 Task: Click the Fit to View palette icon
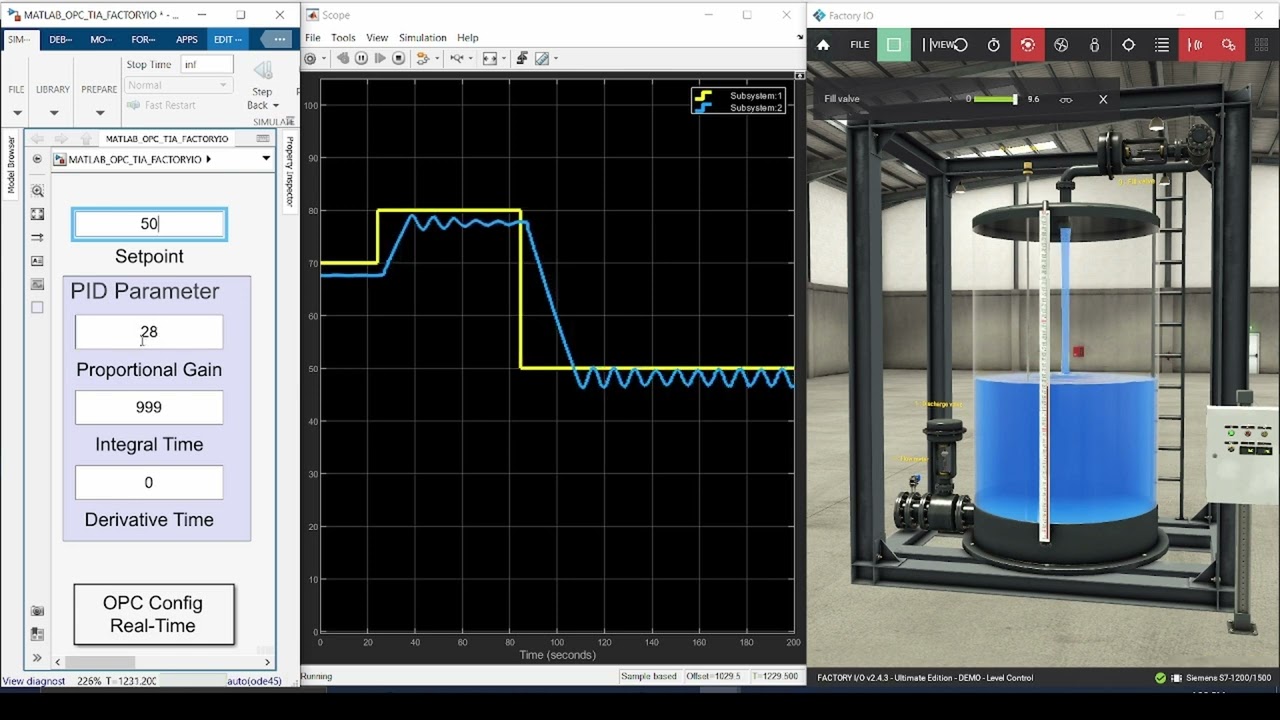[x=37, y=214]
